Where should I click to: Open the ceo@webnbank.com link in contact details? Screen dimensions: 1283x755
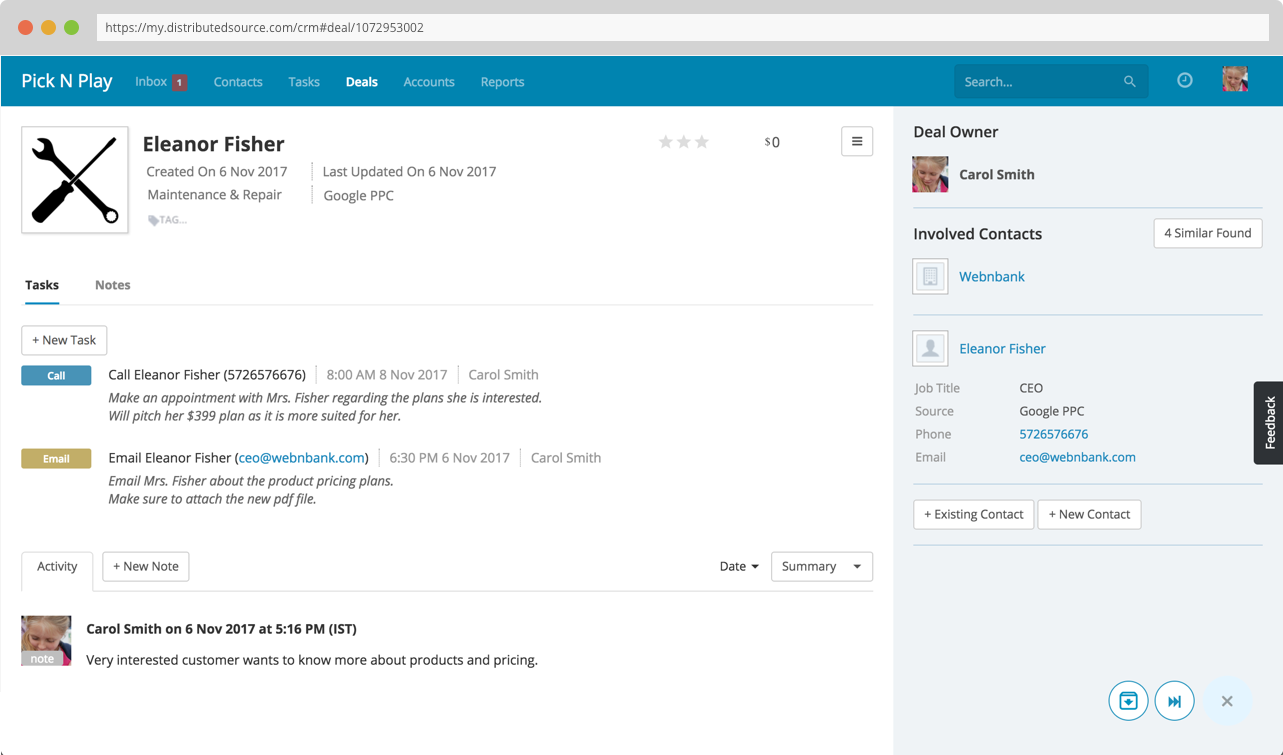[1077, 457]
